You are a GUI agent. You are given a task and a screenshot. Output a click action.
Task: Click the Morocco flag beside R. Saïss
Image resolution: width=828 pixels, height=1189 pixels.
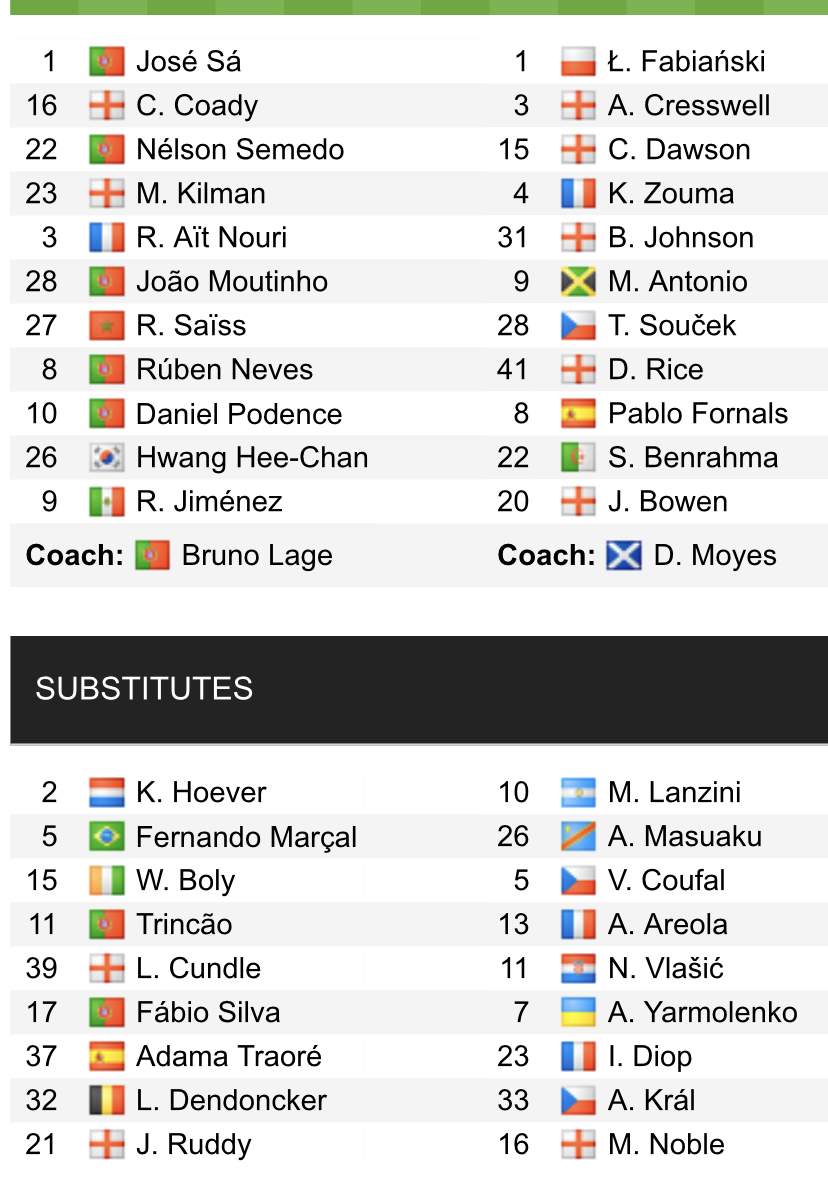106,326
